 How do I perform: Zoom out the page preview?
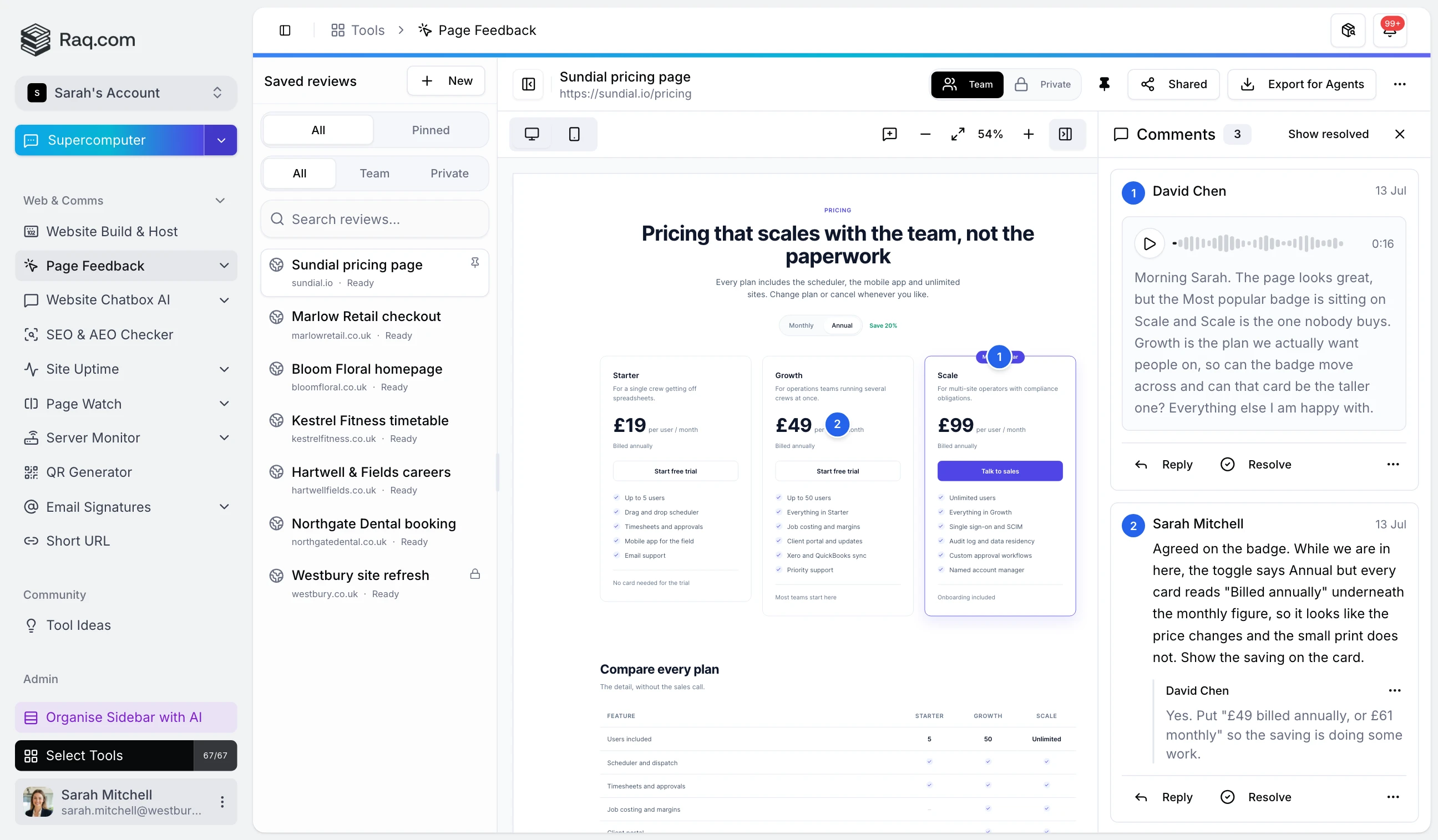coord(925,134)
